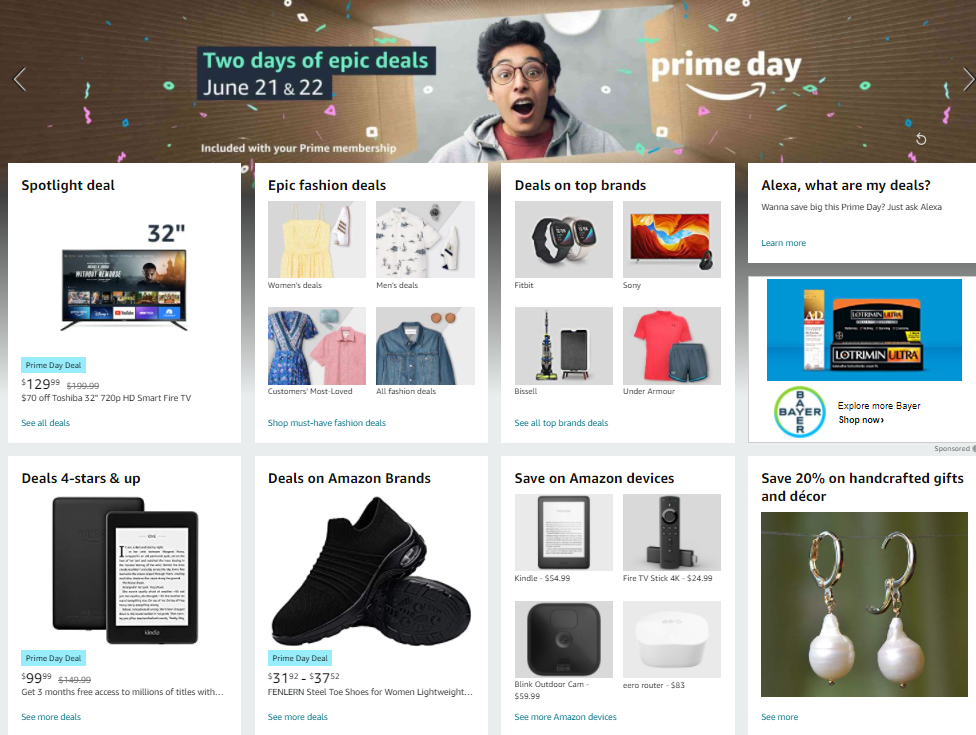This screenshot has width=976, height=735.
Task: Click the replay icon on the Prime Day banner
Action: pyautogui.click(x=921, y=139)
